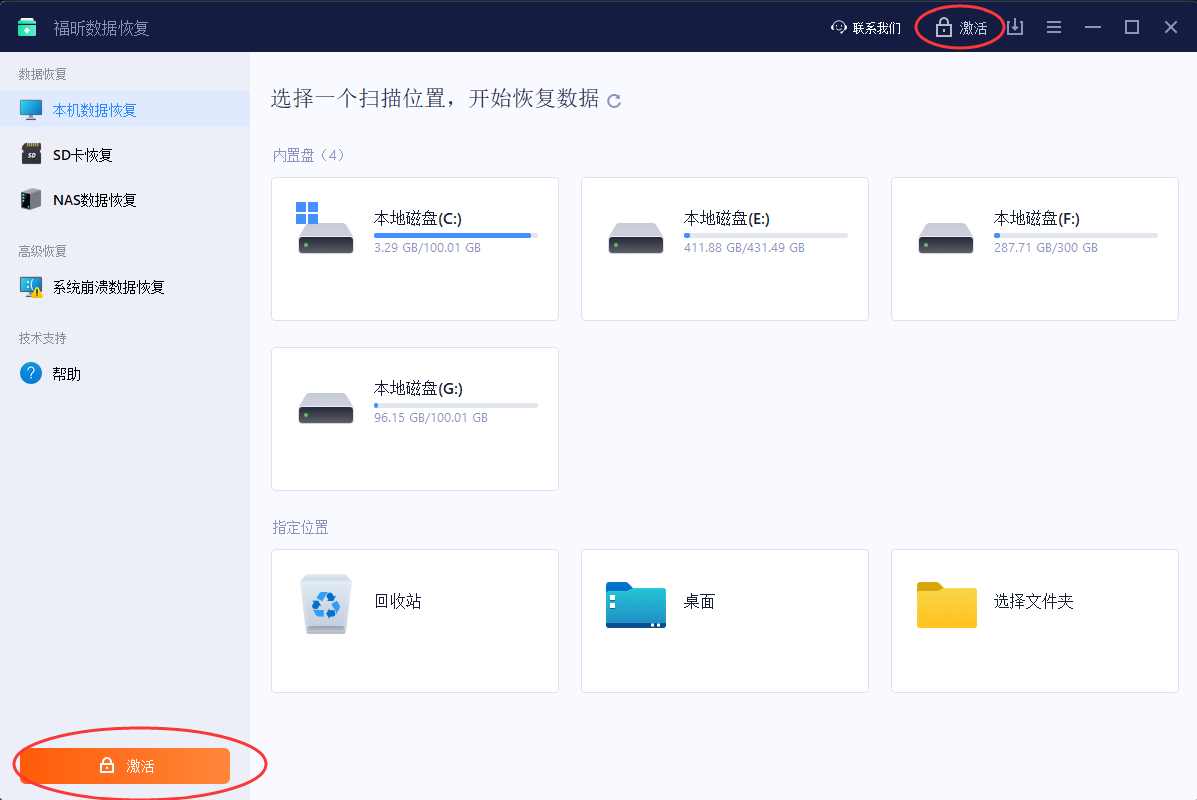Select the 本地磁盘(E:) label
Image resolution: width=1197 pixels, height=800 pixels.
click(x=727, y=219)
